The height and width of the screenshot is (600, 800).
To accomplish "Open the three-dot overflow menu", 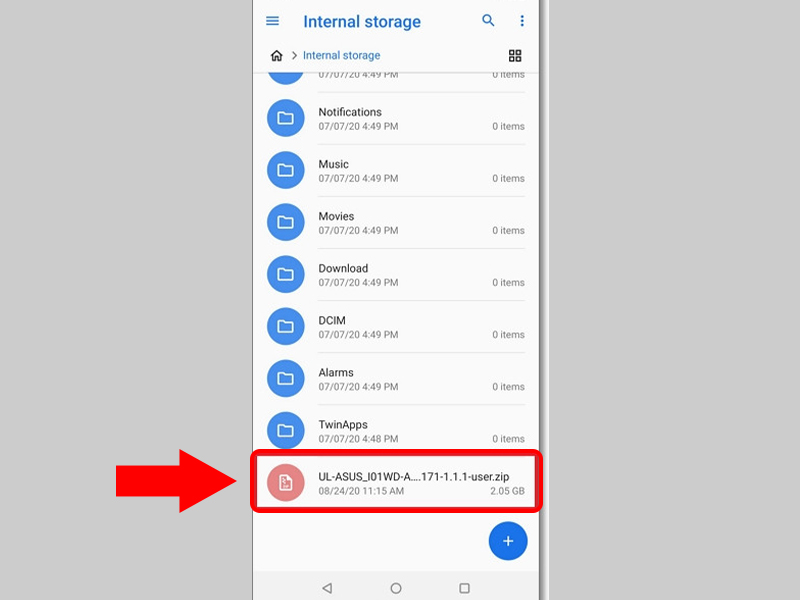I will tap(521, 20).
